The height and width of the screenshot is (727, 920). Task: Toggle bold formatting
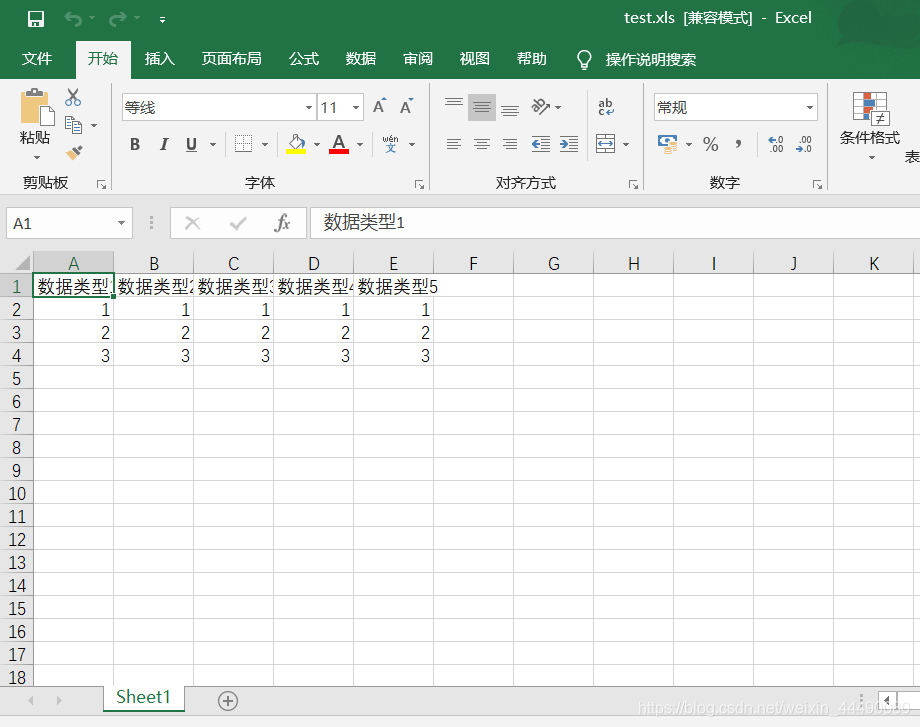[134, 144]
